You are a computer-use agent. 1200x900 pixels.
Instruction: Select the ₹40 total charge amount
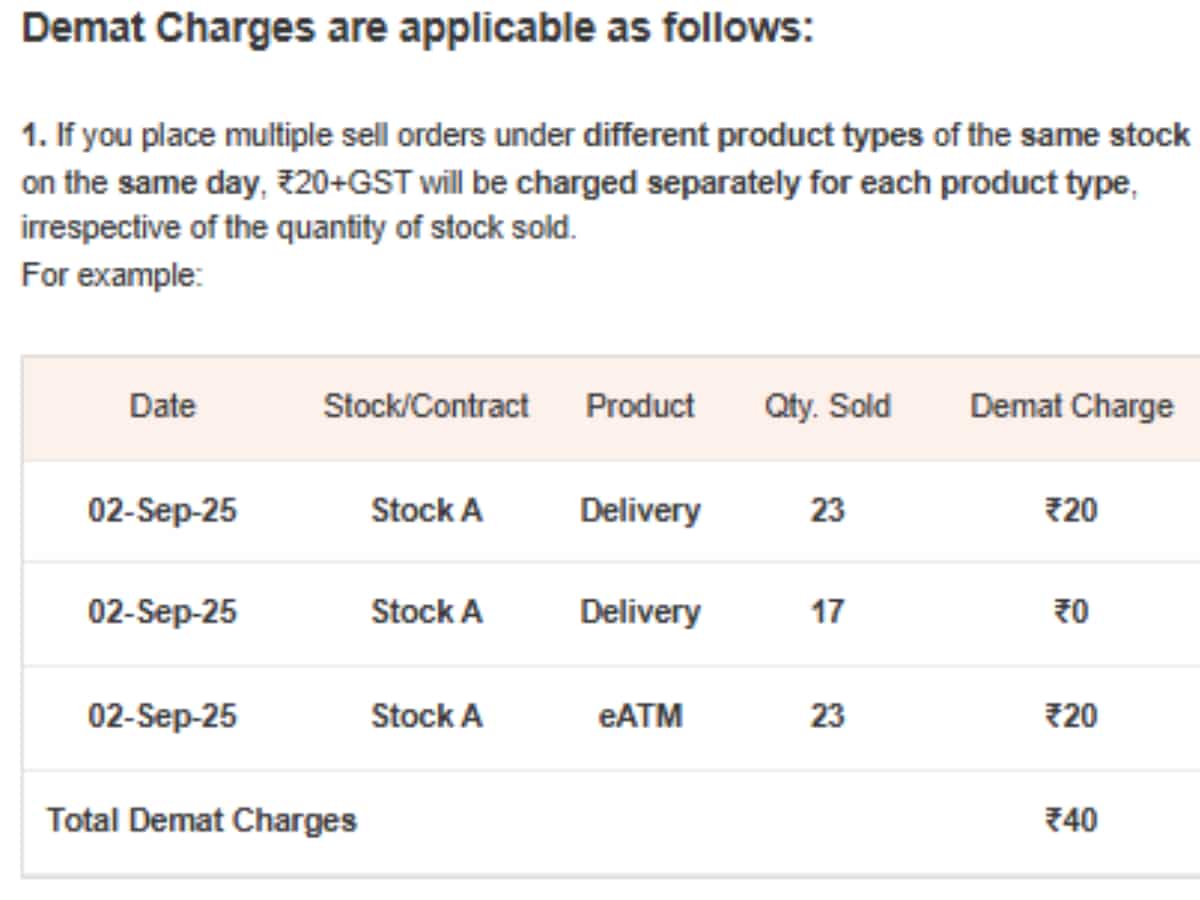tap(1071, 820)
